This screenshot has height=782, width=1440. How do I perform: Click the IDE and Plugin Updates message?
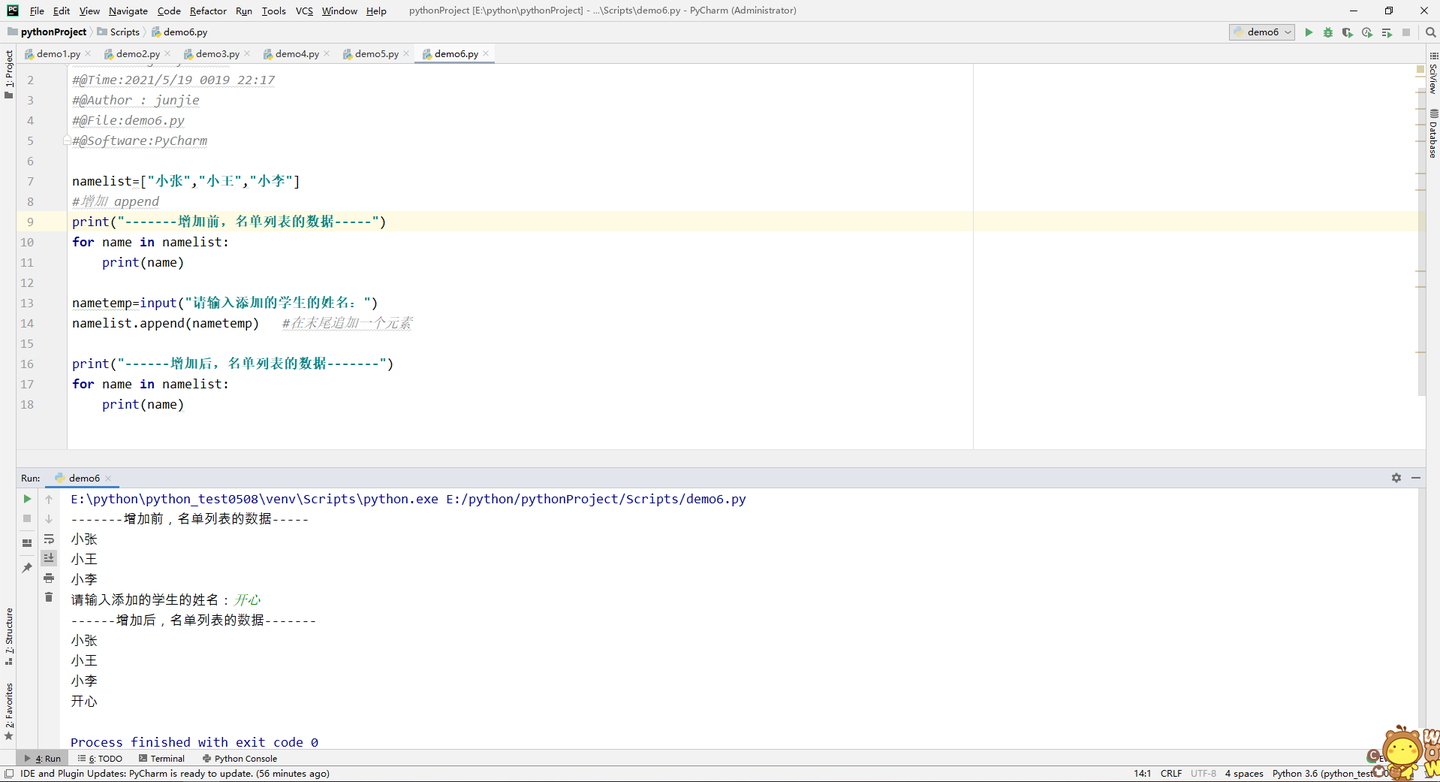175,773
